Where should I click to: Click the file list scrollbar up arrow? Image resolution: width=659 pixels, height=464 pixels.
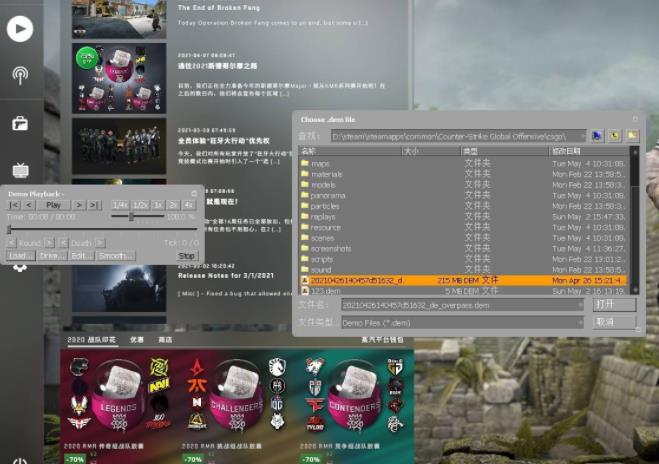pyautogui.click(x=635, y=151)
